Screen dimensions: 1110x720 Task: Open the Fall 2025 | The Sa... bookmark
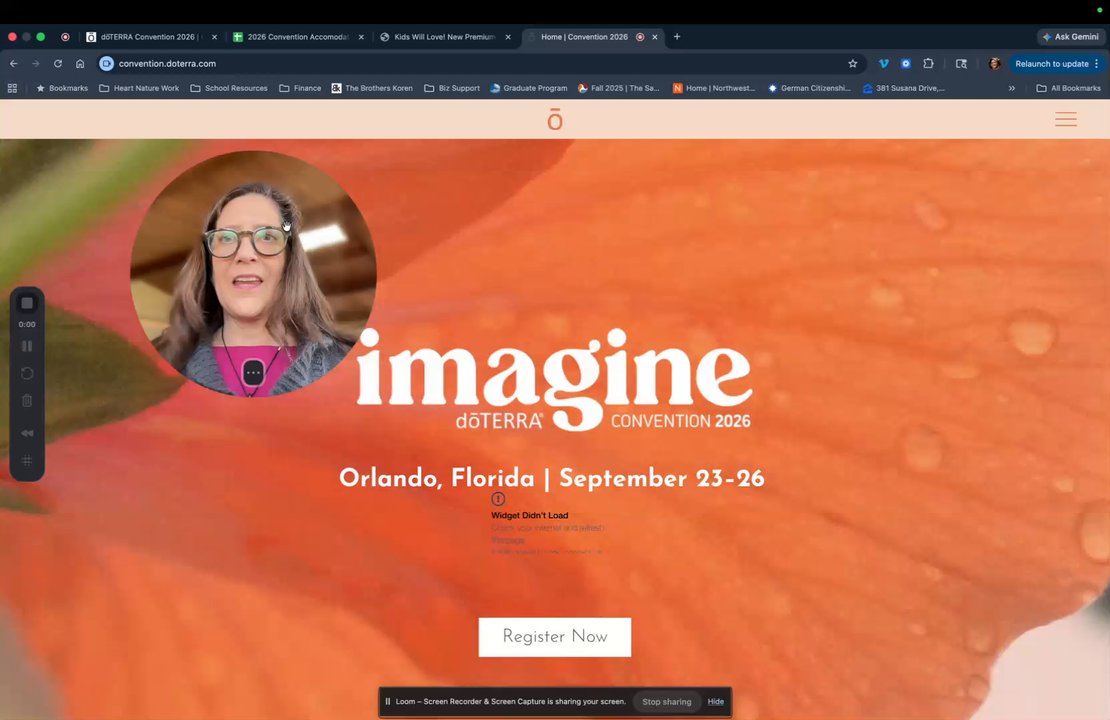point(618,88)
